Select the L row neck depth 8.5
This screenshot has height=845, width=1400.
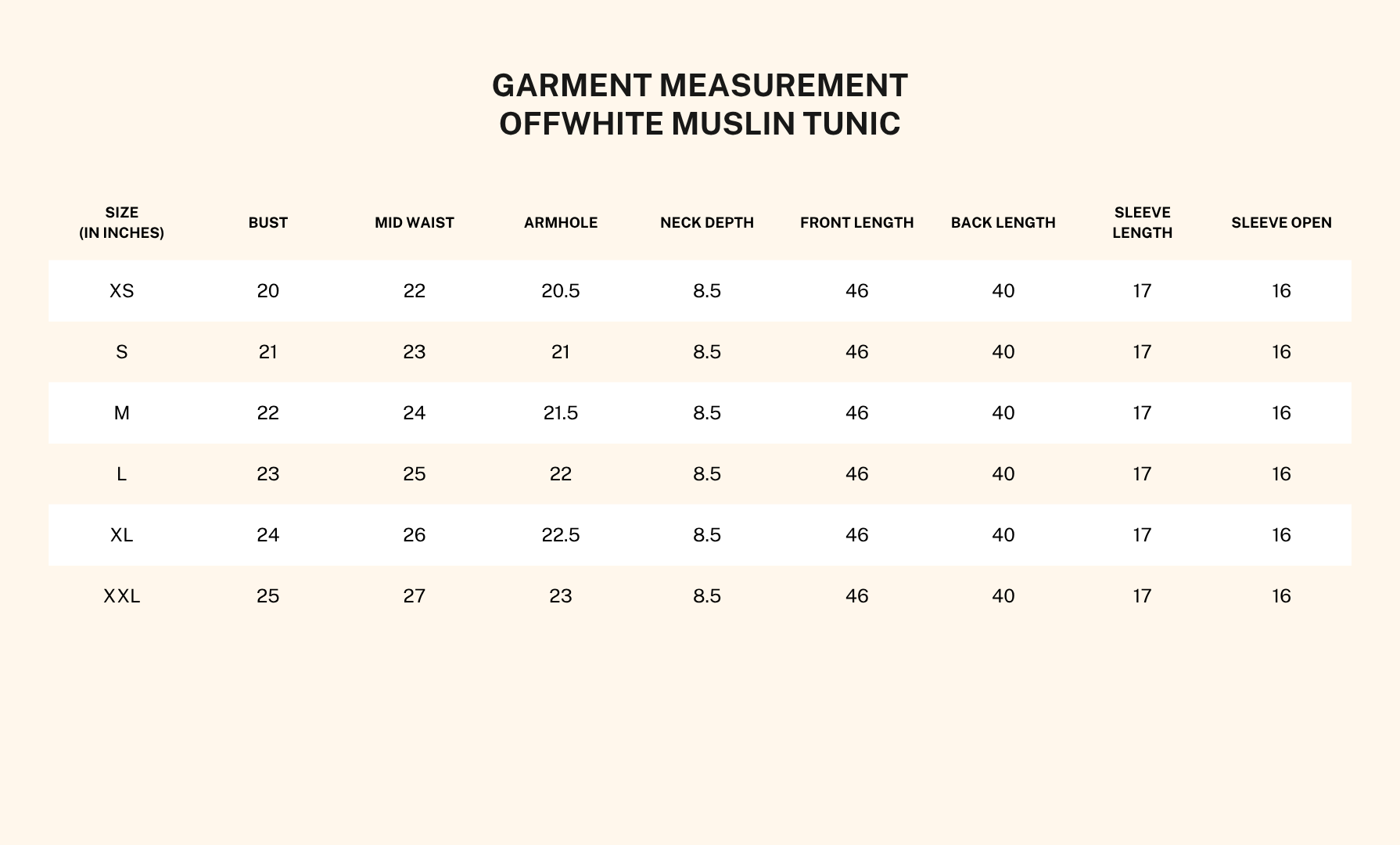(707, 474)
